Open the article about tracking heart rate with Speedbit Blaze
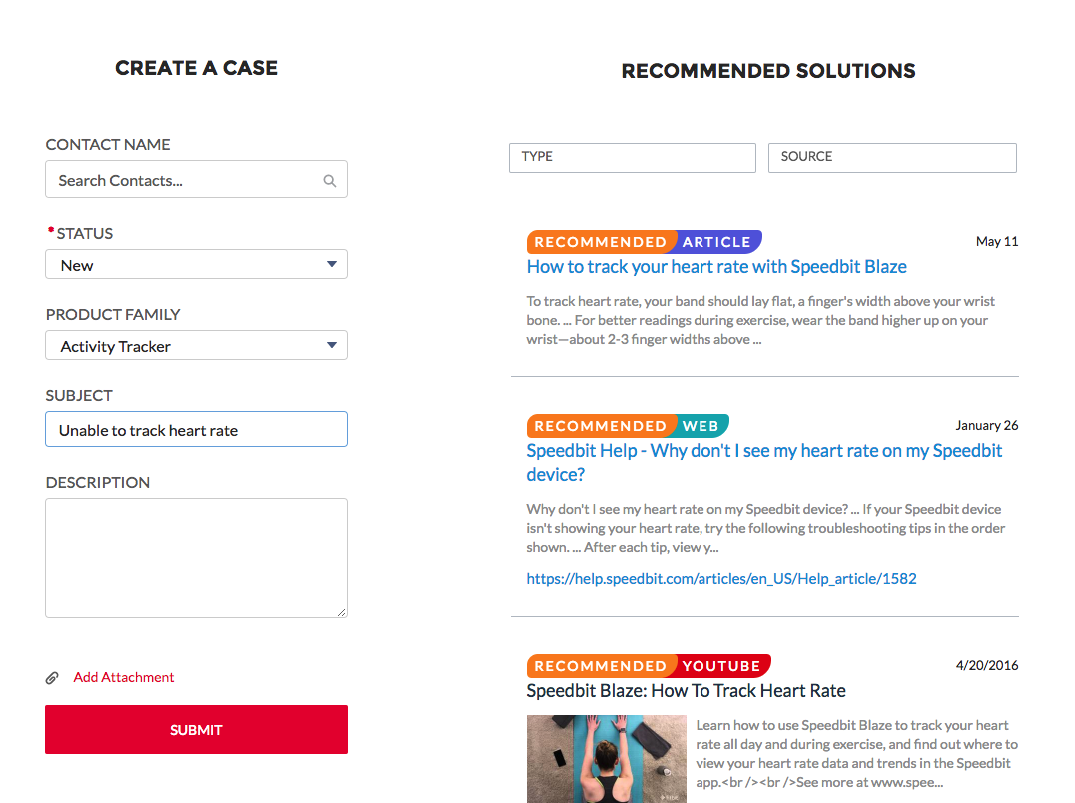This screenshot has height=803, width=1075. tap(716, 267)
